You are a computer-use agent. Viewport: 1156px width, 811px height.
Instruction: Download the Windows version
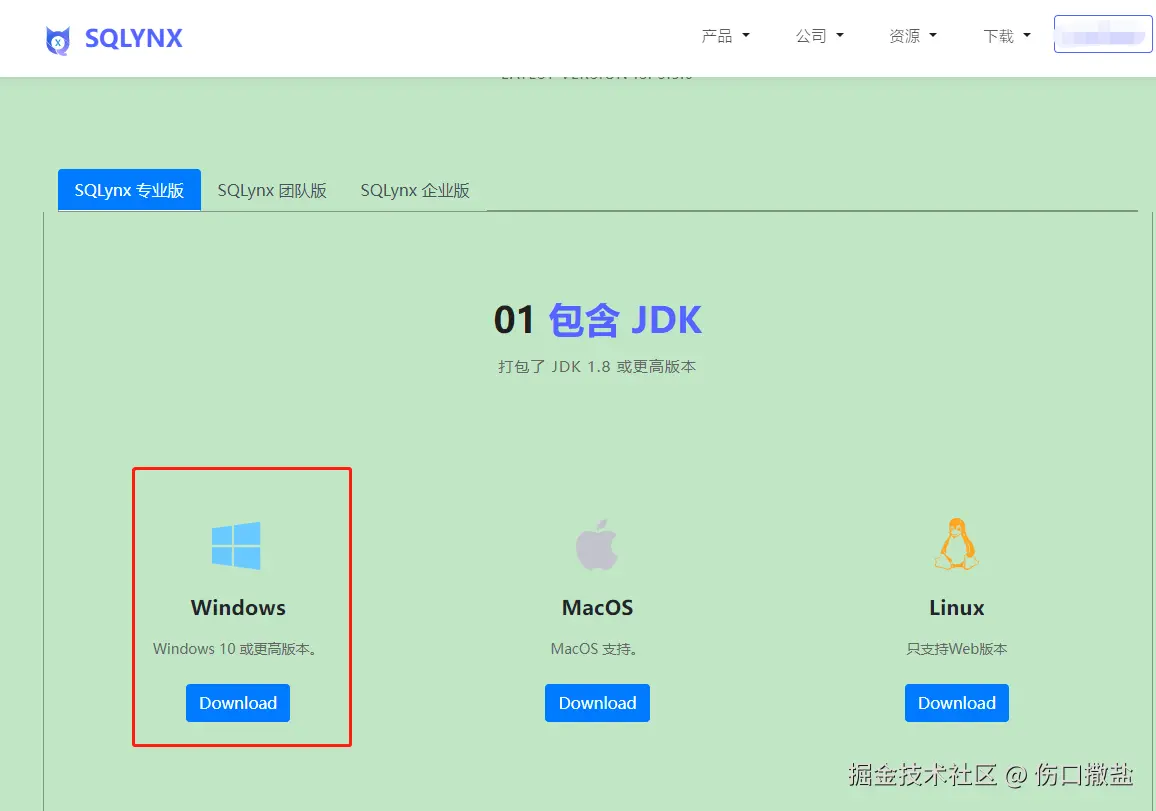click(x=237, y=703)
